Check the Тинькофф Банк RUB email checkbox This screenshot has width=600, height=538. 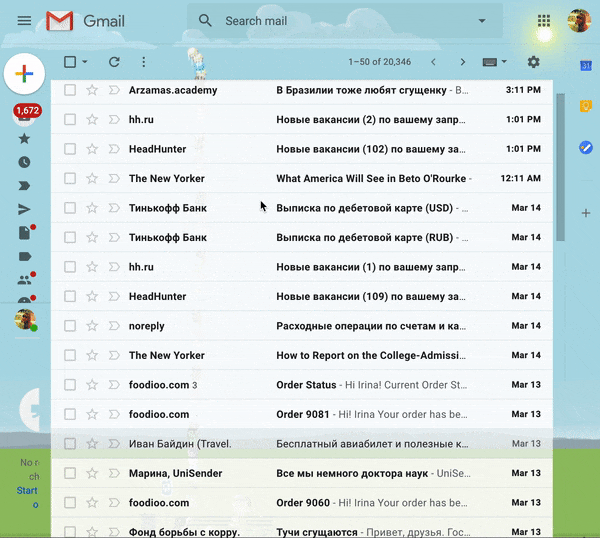[x=70, y=237]
